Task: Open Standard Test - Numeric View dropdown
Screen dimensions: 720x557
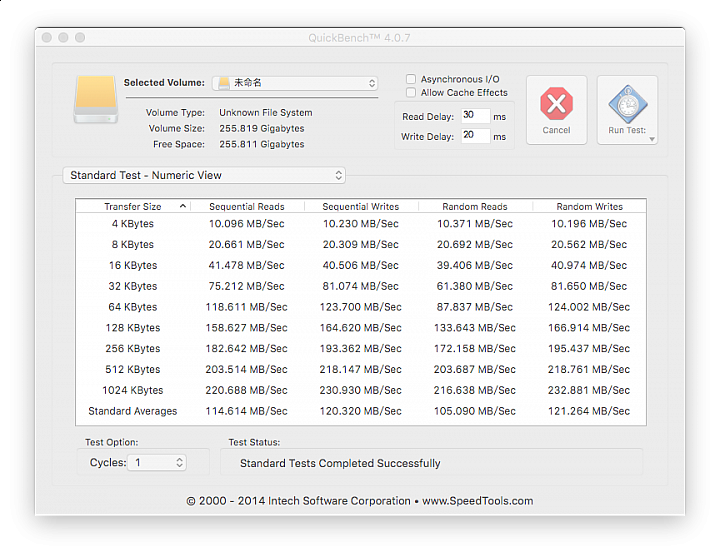Action: (x=204, y=175)
